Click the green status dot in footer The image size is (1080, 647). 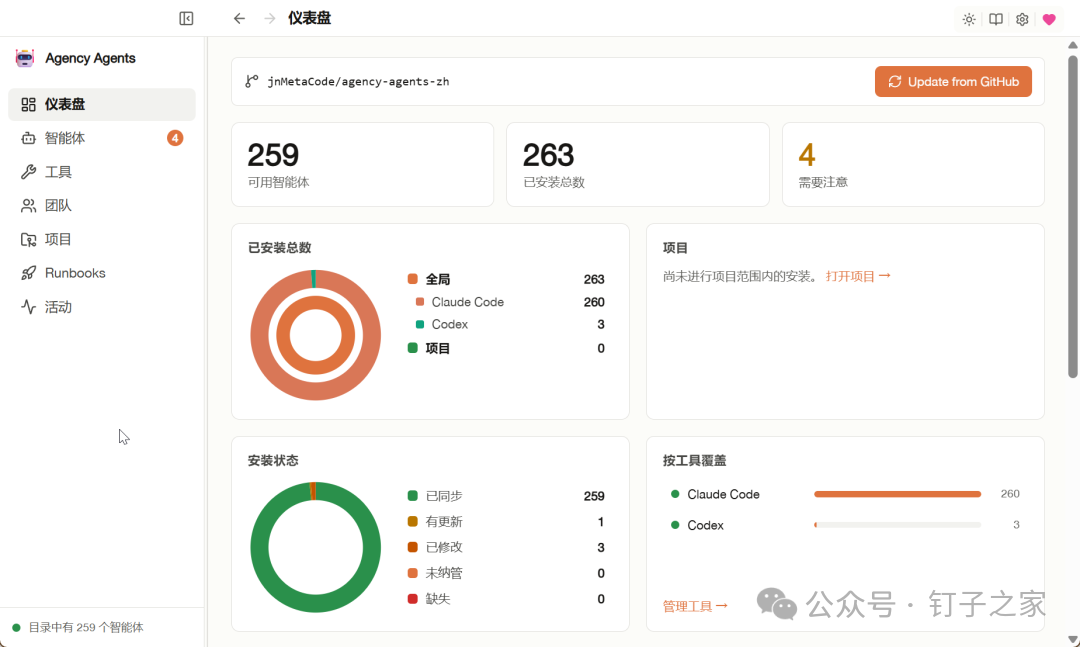click(x=17, y=628)
